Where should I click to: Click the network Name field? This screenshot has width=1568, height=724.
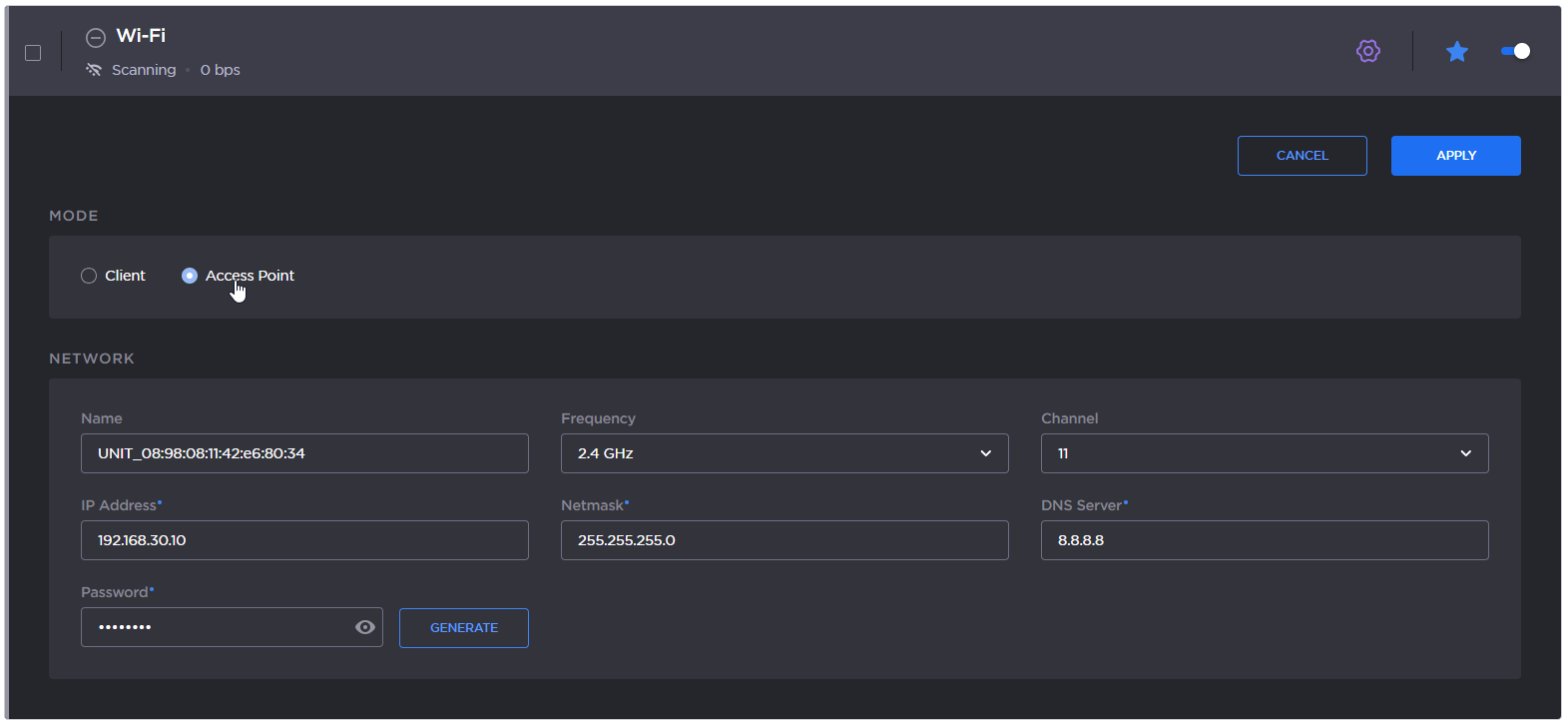coord(304,453)
